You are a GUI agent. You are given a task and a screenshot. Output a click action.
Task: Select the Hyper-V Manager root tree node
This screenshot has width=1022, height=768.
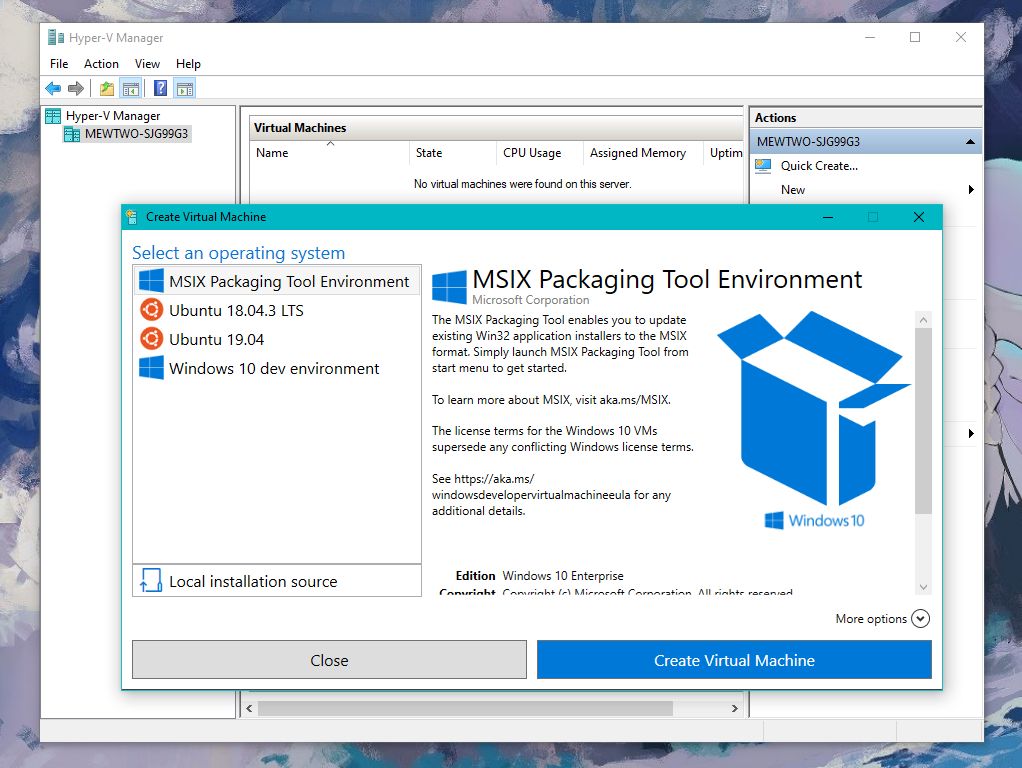(x=113, y=116)
